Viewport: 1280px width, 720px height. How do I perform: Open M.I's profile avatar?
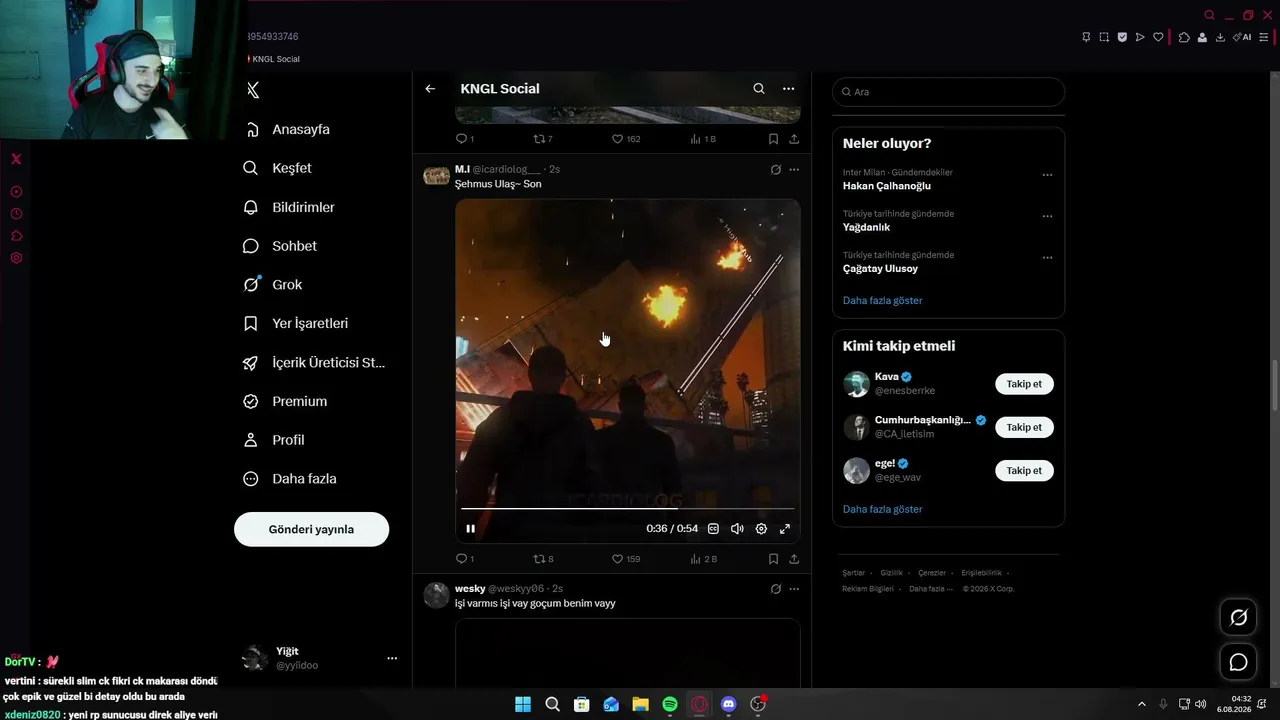pos(436,177)
